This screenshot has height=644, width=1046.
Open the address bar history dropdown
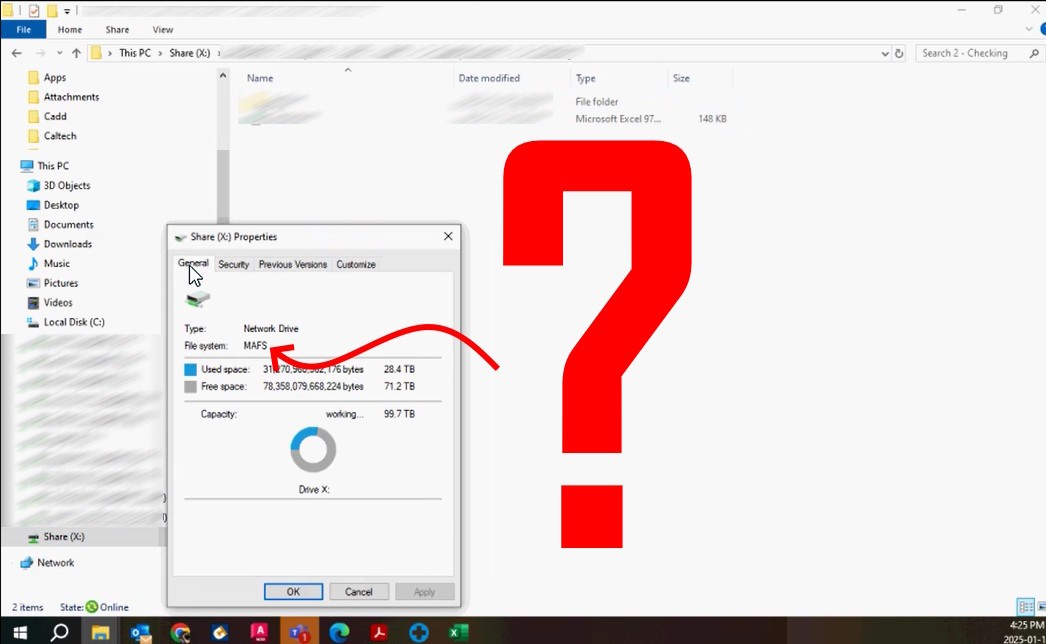pyautogui.click(x=885, y=53)
